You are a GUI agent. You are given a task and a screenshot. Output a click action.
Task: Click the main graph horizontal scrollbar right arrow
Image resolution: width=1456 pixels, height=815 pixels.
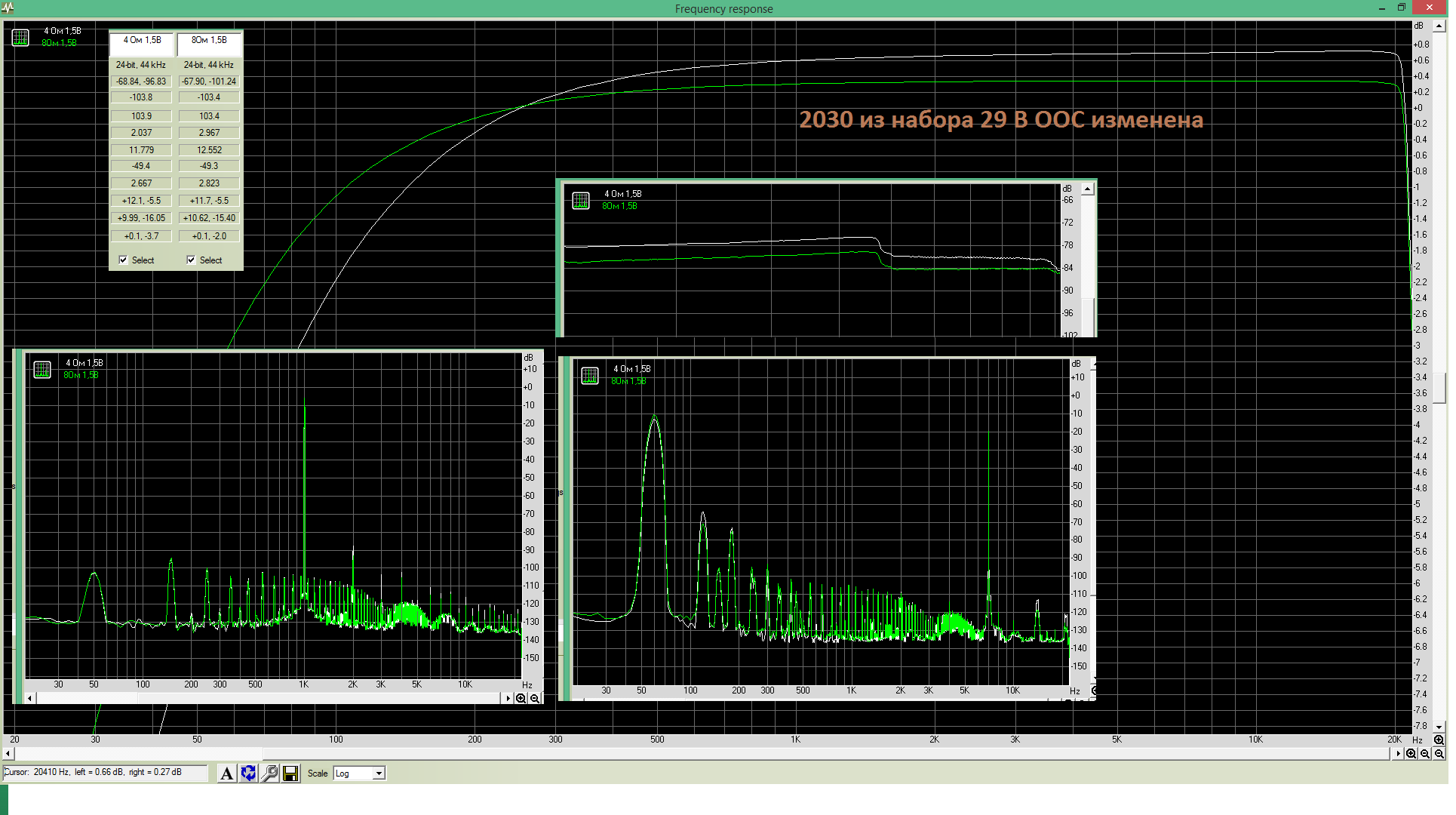coord(1398,754)
